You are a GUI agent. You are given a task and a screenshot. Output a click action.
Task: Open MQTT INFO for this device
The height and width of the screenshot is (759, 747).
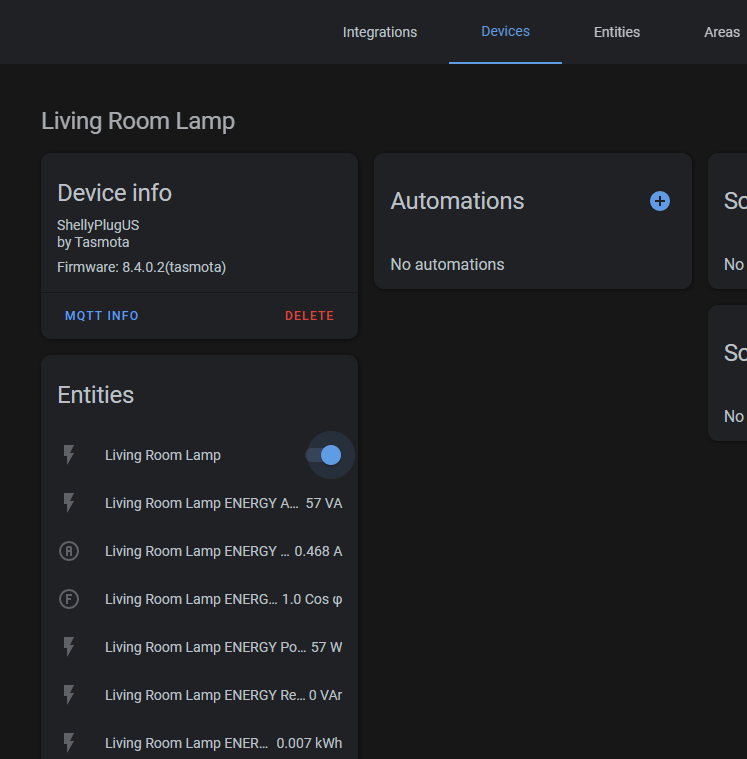(x=102, y=316)
